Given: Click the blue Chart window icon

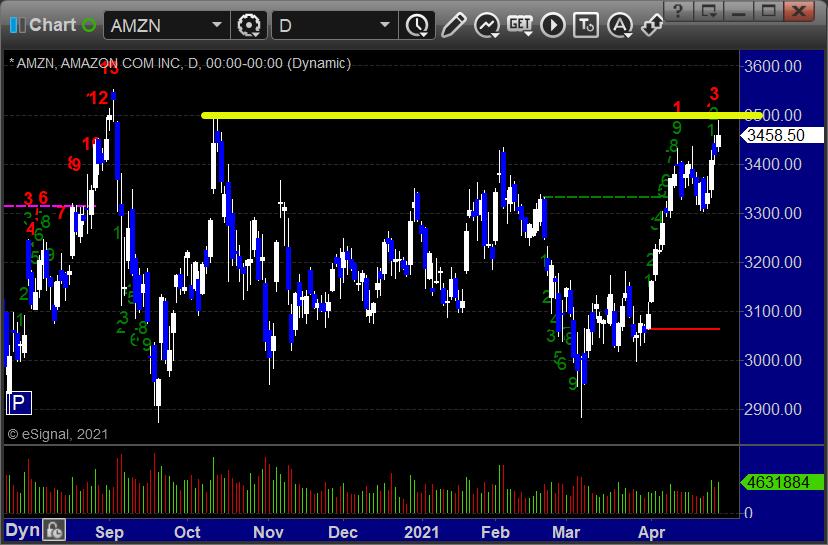Looking at the screenshot, I should 17,25.
